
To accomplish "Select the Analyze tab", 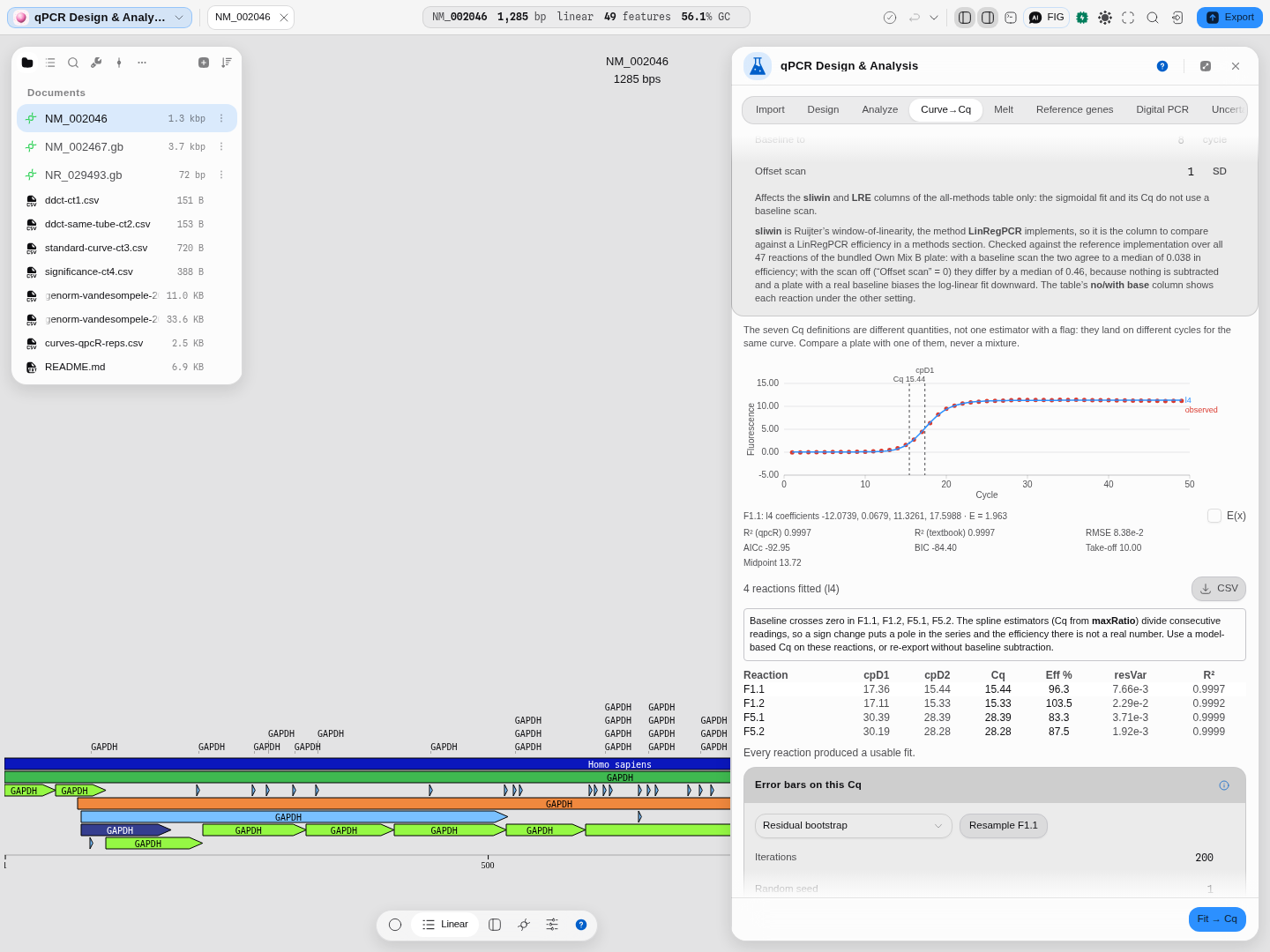I will pos(880,110).
